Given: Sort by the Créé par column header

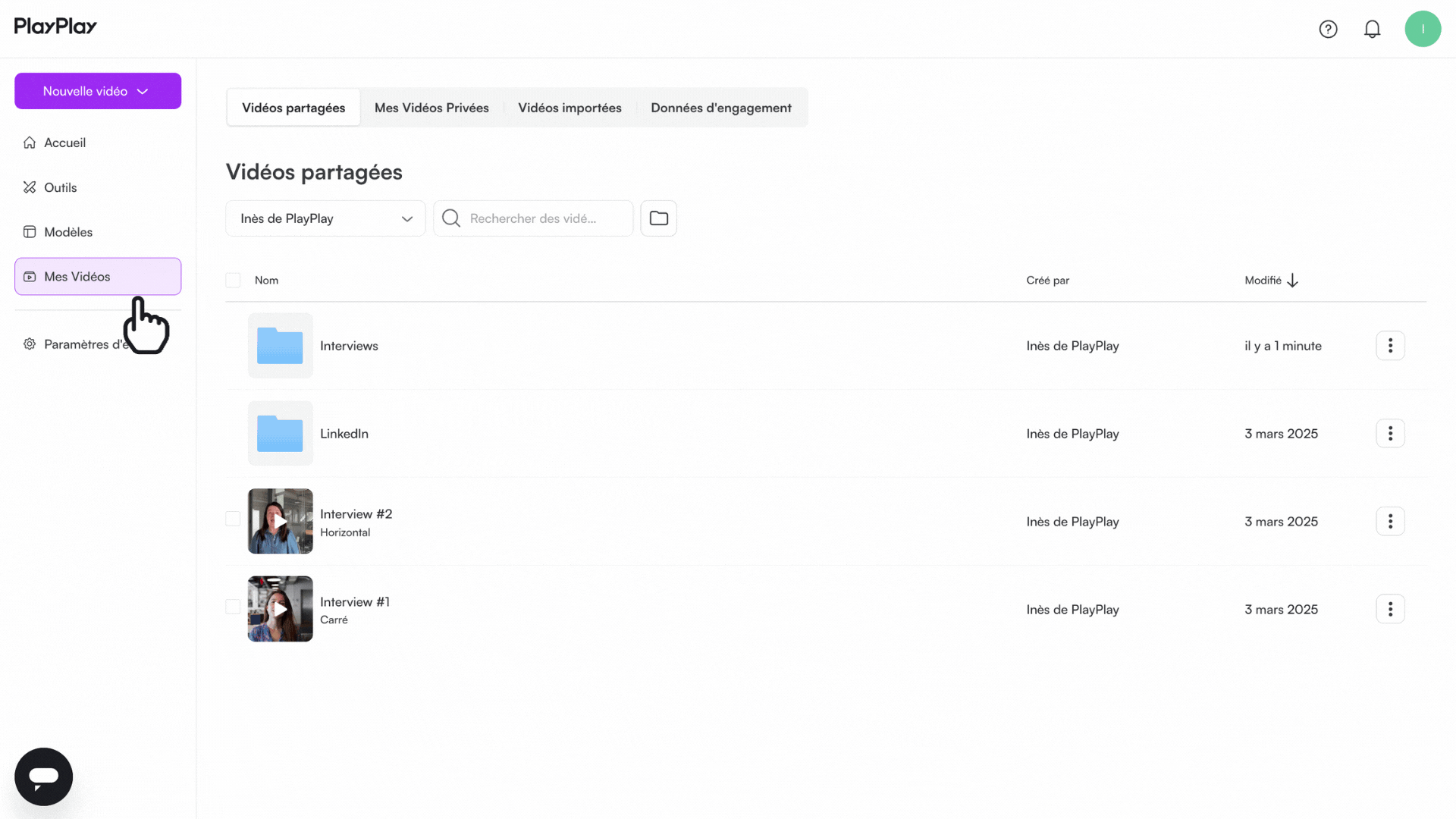Looking at the screenshot, I should click(x=1047, y=281).
